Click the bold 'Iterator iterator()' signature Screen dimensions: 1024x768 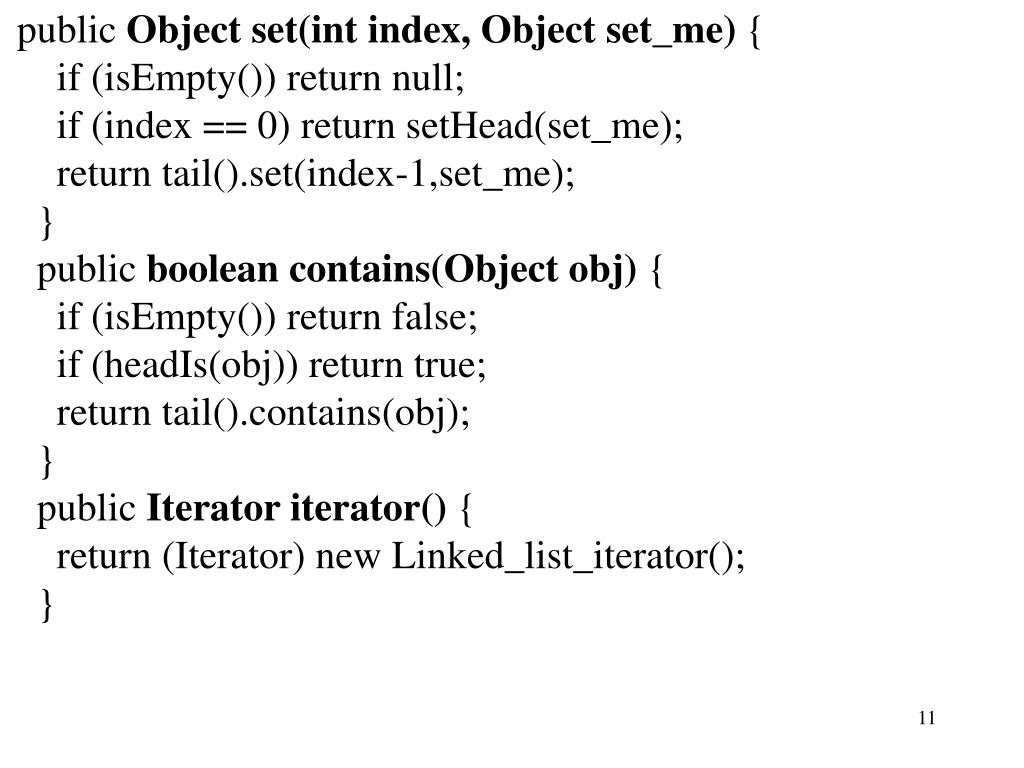pyautogui.click(x=296, y=509)
